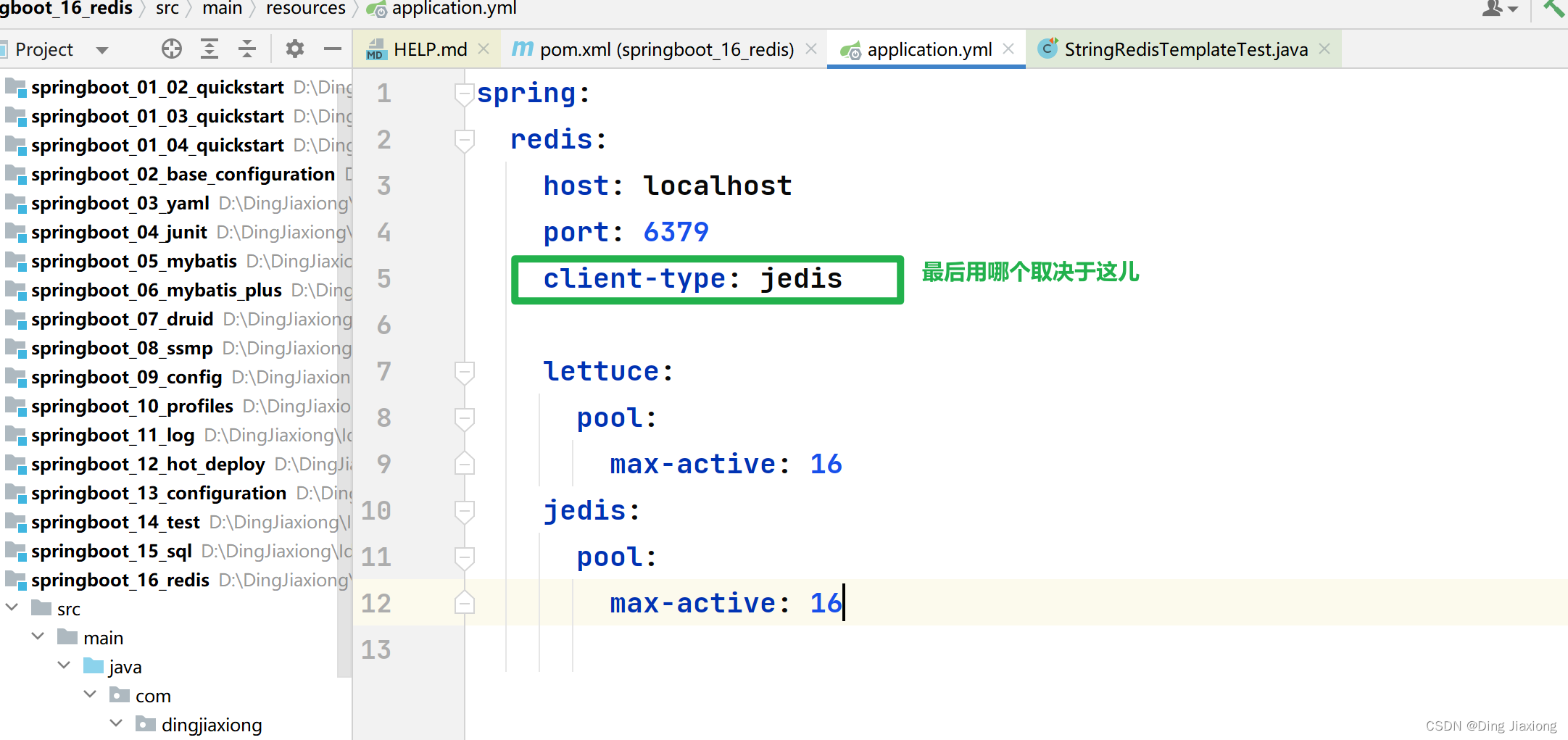Viewport: 1568px width, 740px height.
Task: Collapse the 'spring:' fold marker on line 1
Action: pos(464,94)
